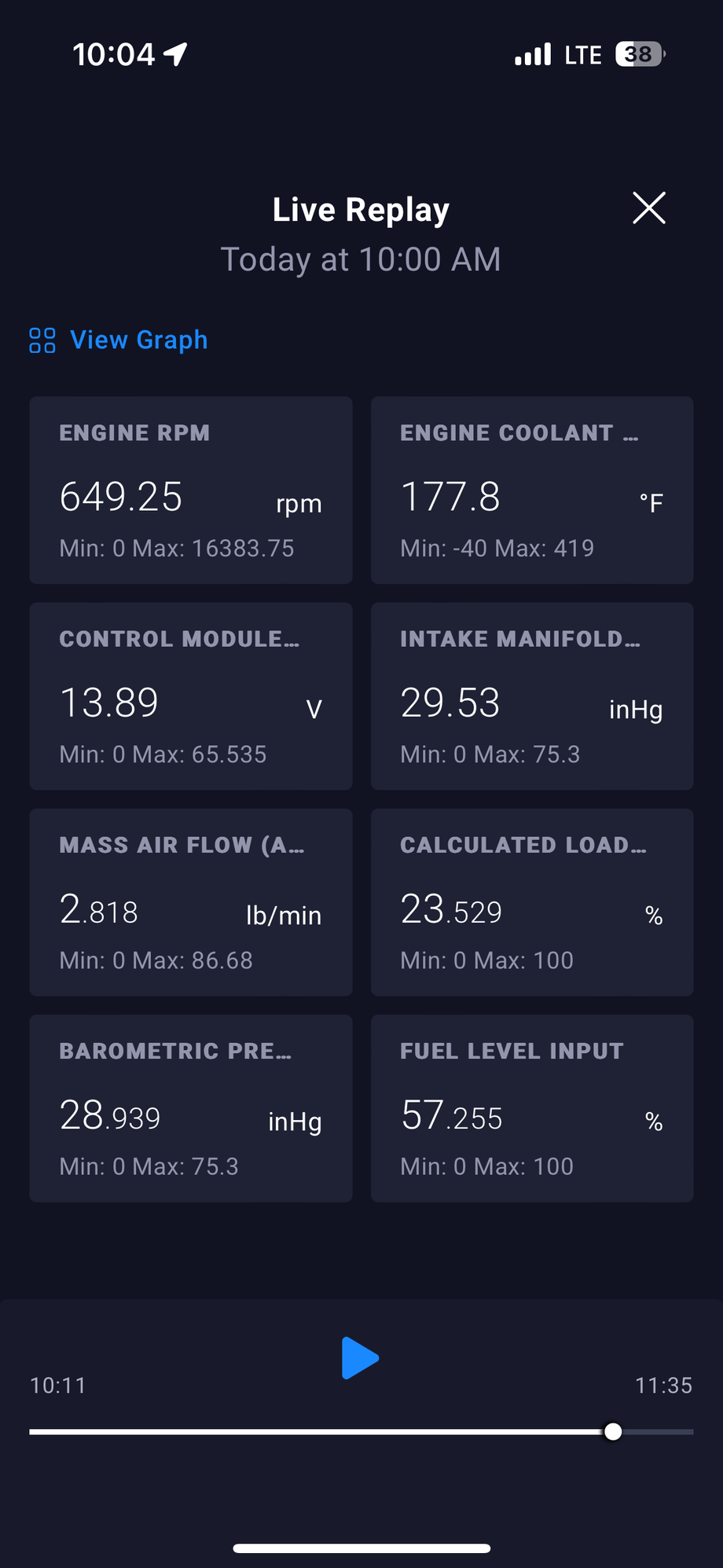Open the View Graph link
The height and width of the screenshot is (1568, 723).
pos(138,340)
